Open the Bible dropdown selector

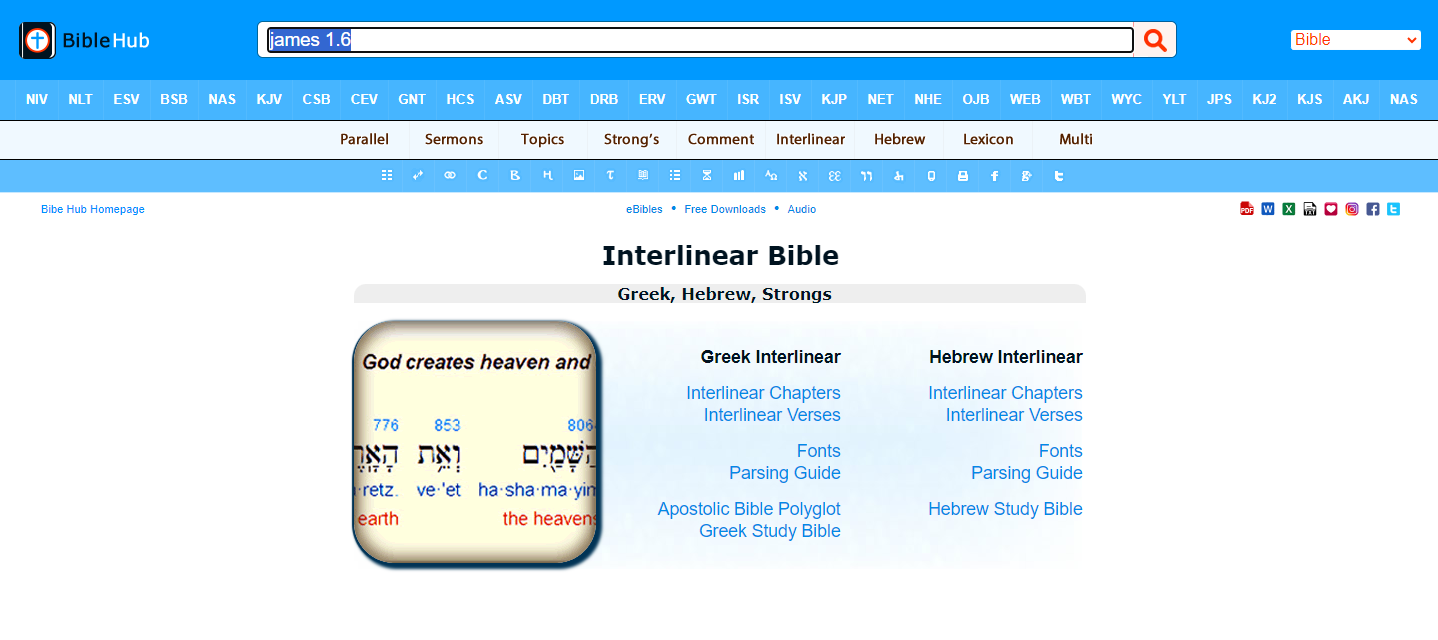(1356, 40)
